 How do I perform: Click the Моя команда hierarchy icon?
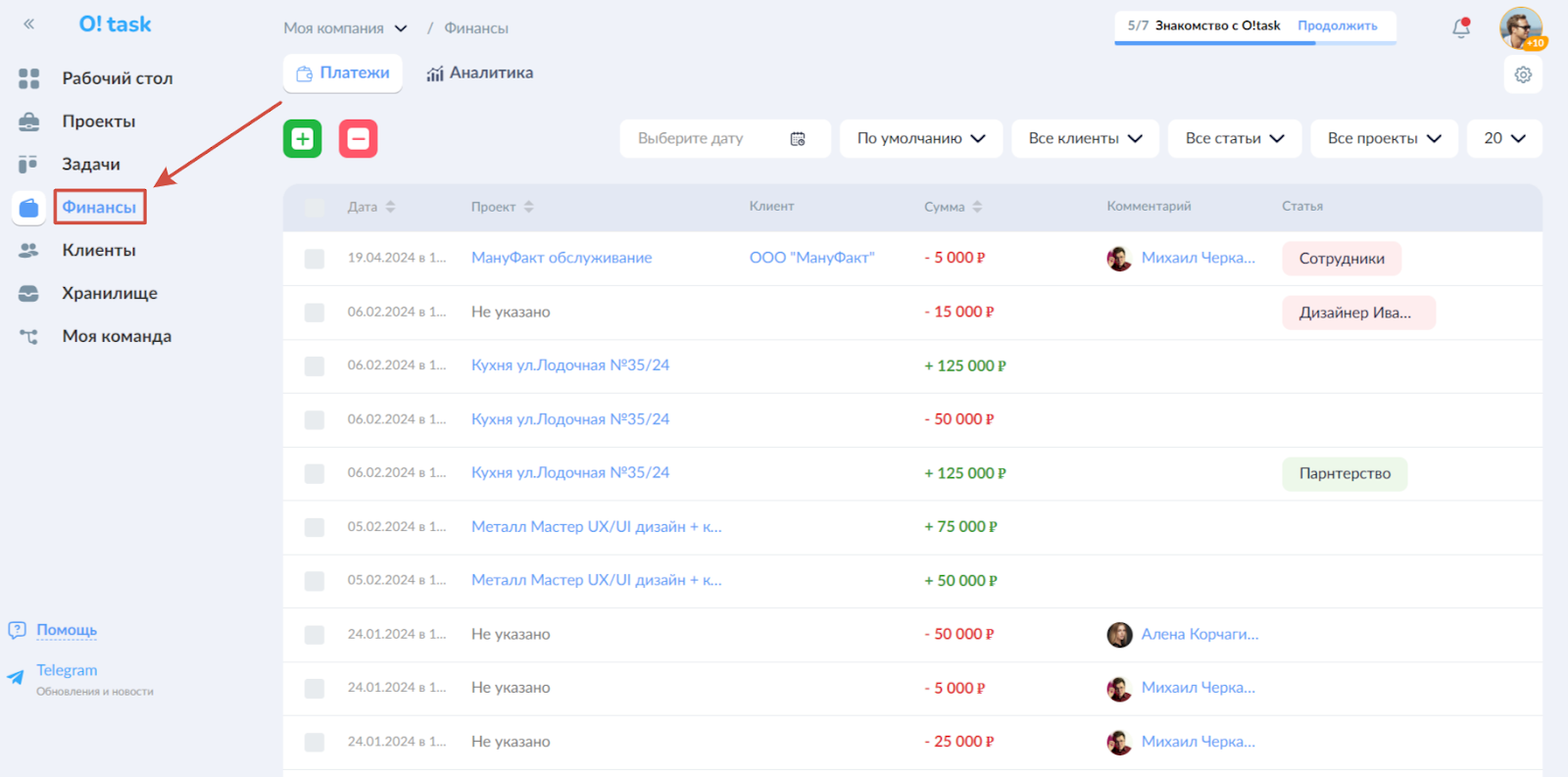pos(29,336)
